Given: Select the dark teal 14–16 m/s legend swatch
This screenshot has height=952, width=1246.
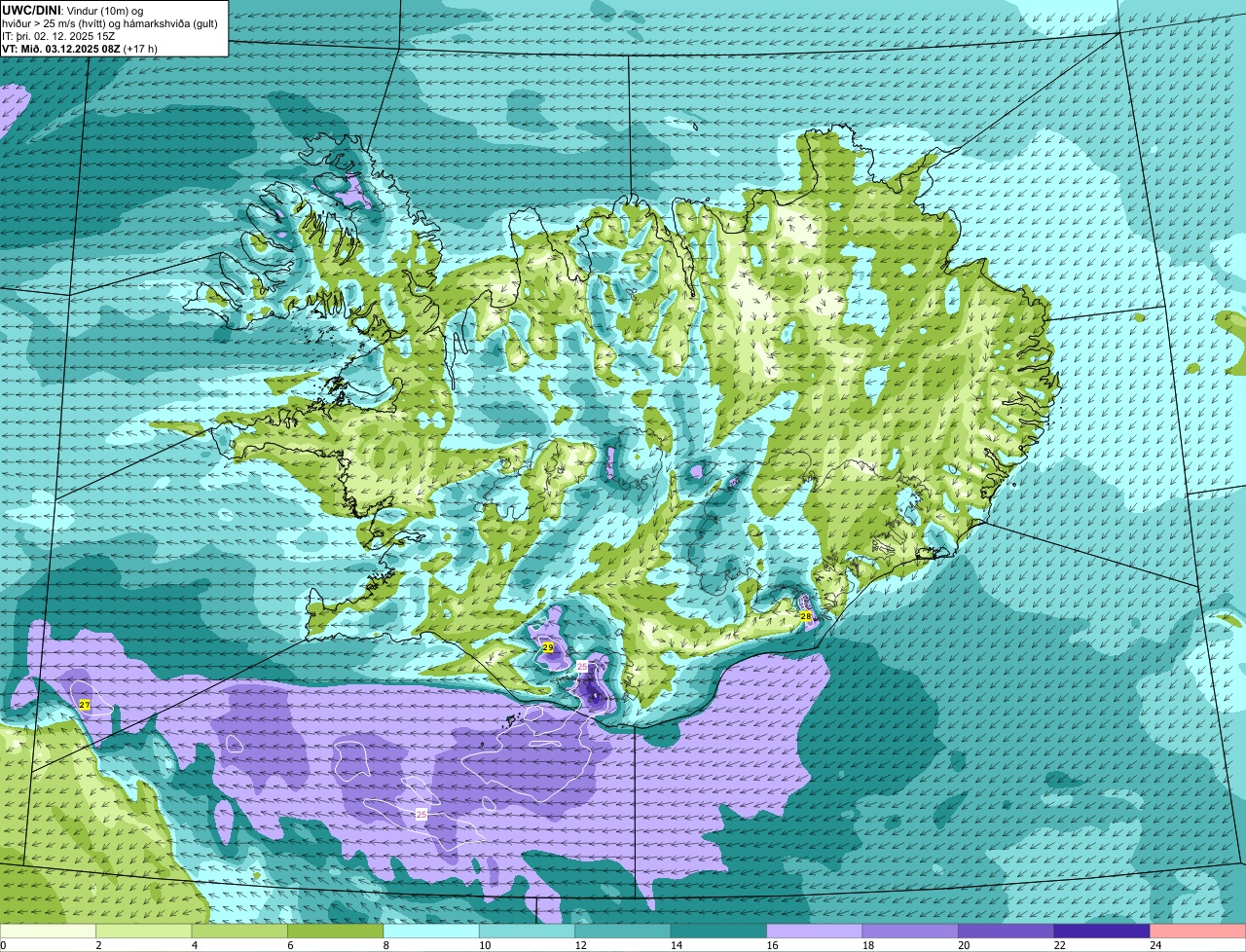Looking at the screenshot, I should coord(718,932).
